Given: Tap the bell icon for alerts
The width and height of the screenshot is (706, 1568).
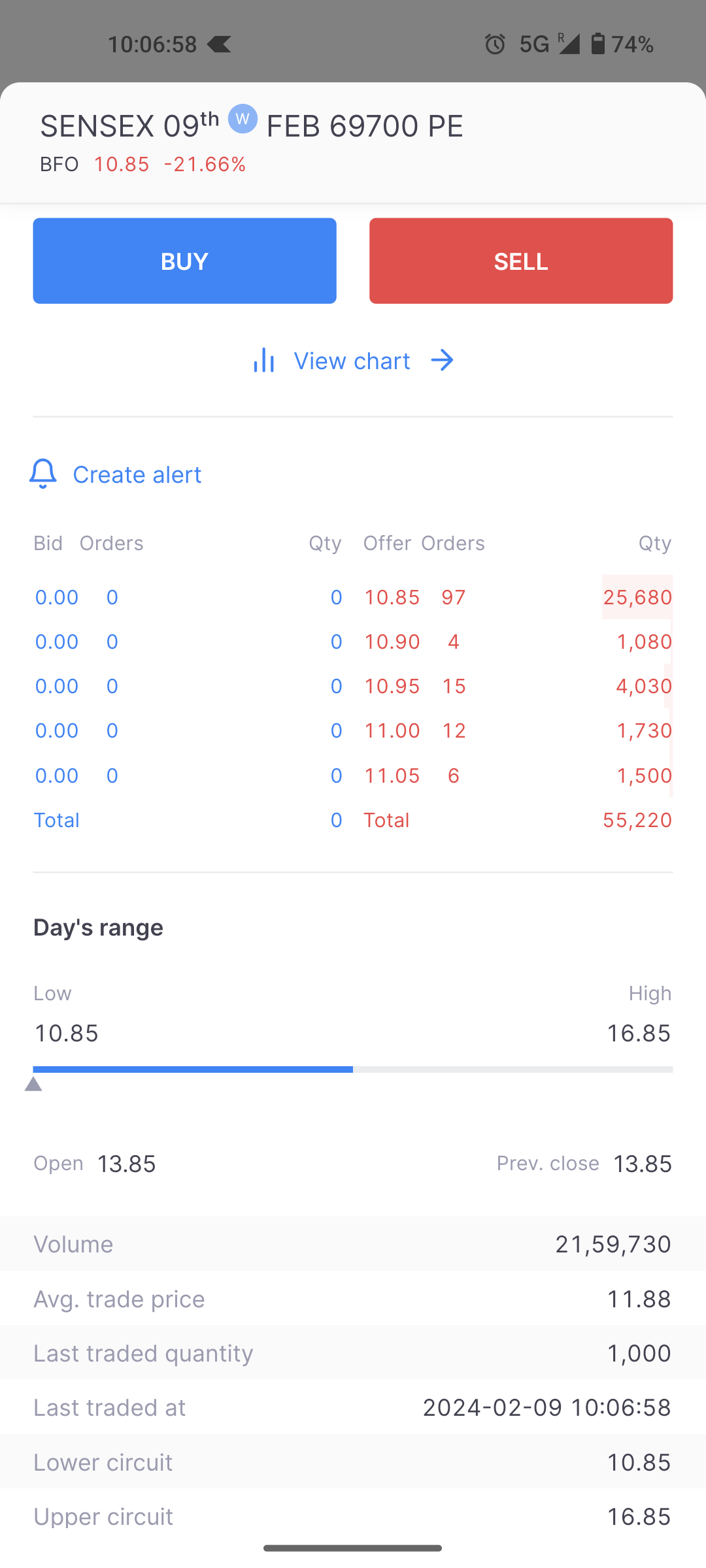Looking at the screenshot, I should [43, 474].
